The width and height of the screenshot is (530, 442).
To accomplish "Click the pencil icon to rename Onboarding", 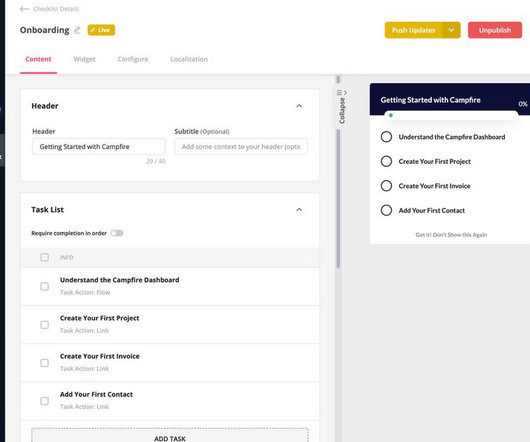I will point(77,30).
